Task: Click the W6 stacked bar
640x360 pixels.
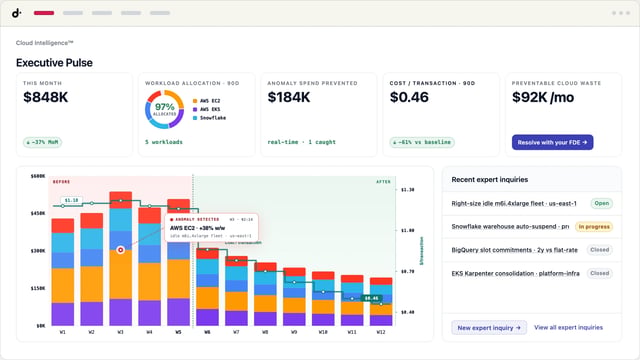Action: pyautogui.click(x=207, y=287)
